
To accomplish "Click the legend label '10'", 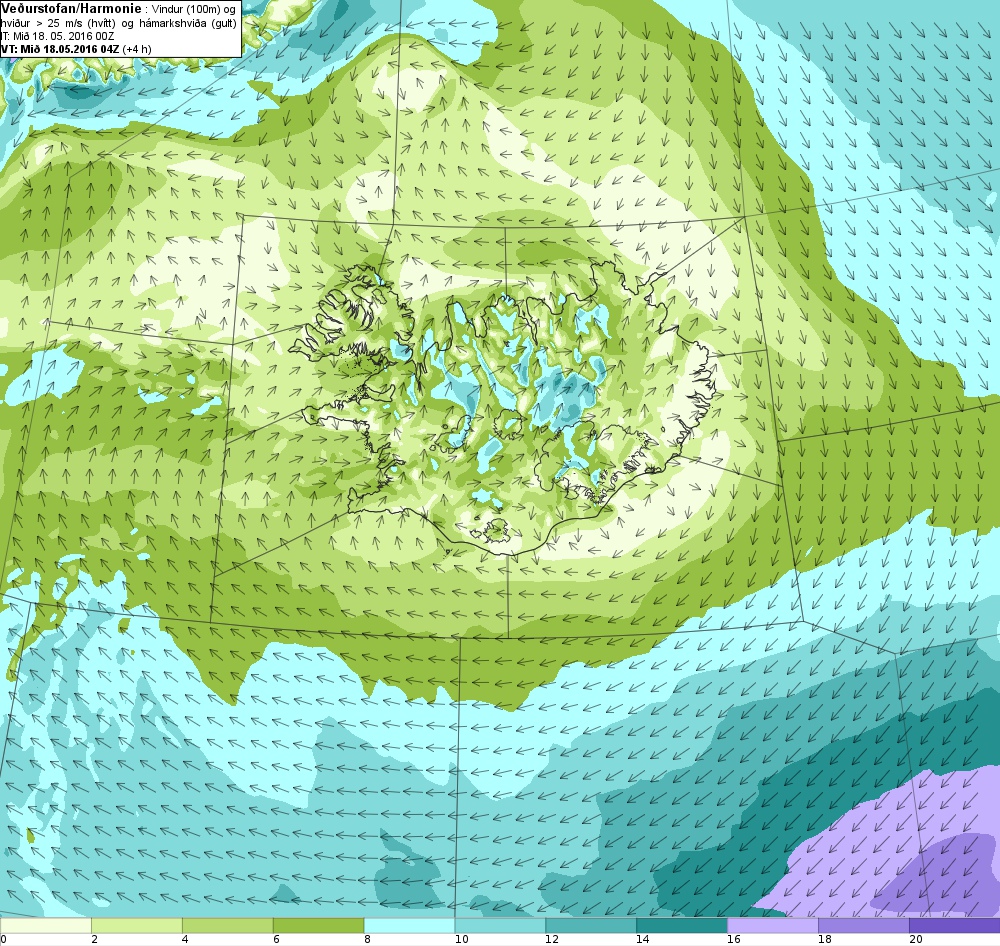I will [x=461, y=939].
